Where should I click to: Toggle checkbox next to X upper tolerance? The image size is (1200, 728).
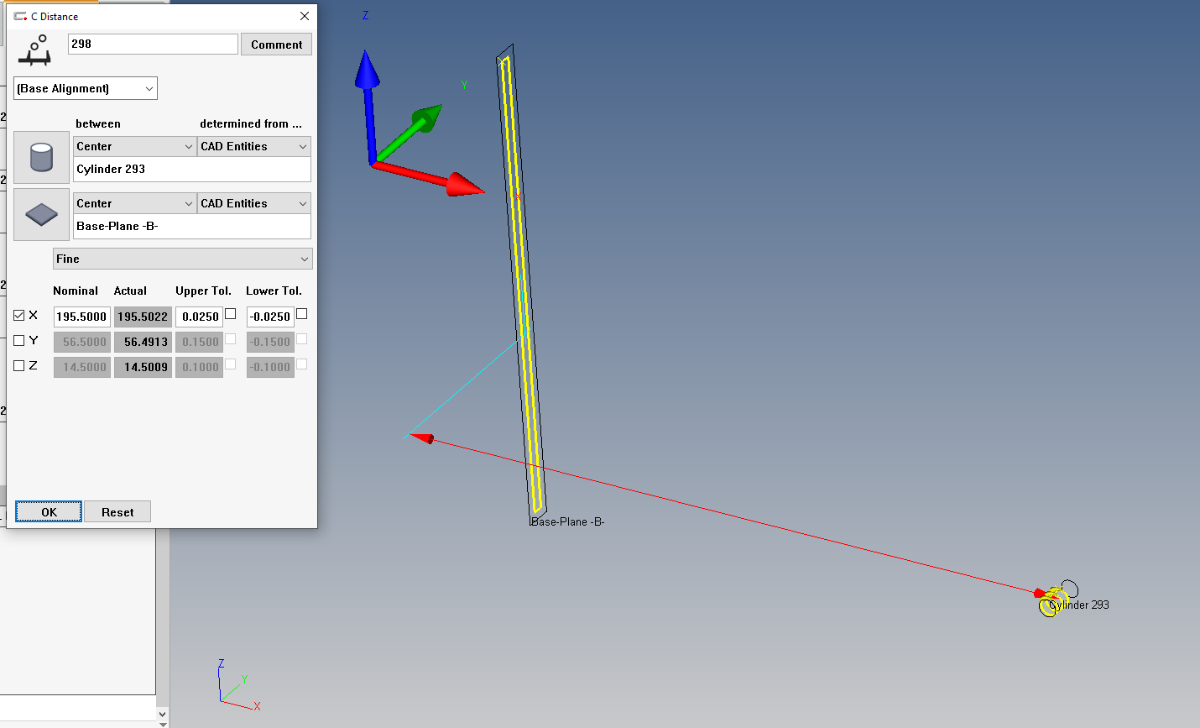pos(231,313)
